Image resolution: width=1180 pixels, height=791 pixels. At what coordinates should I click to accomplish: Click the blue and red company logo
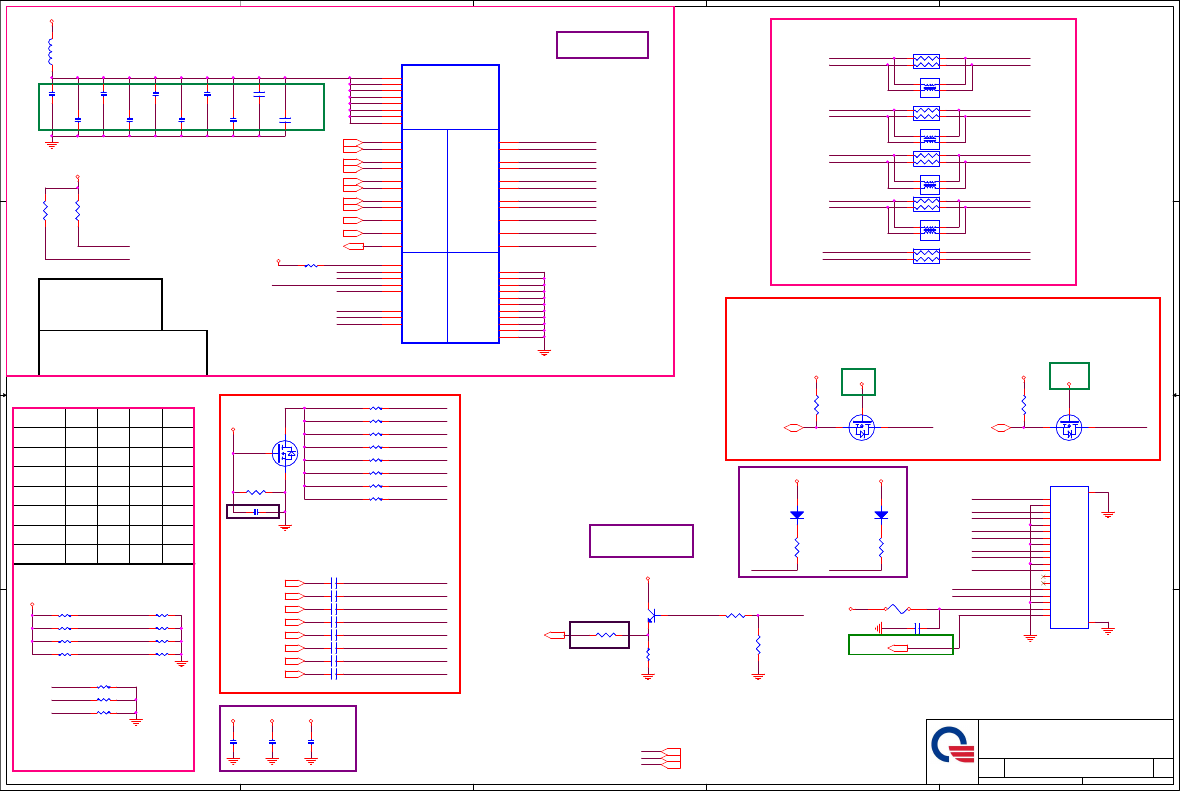pos(953,745)
